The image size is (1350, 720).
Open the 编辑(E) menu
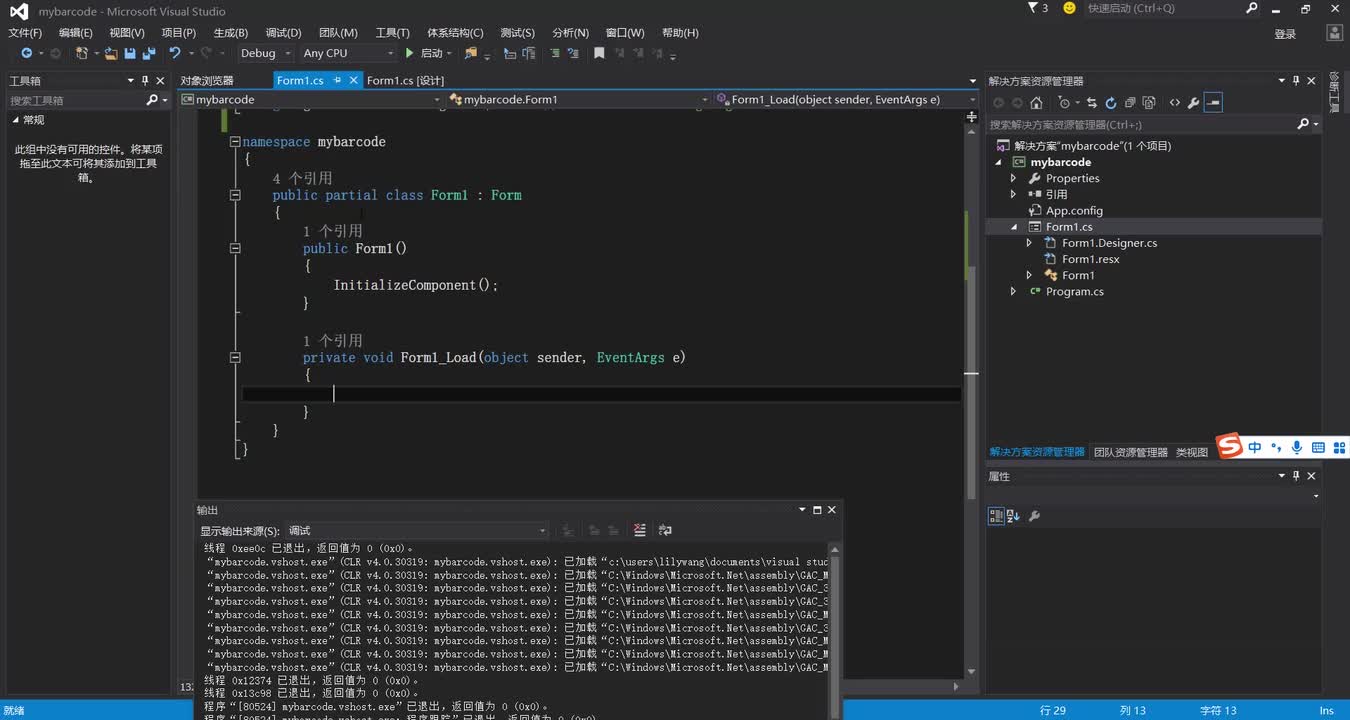(75, 33)
